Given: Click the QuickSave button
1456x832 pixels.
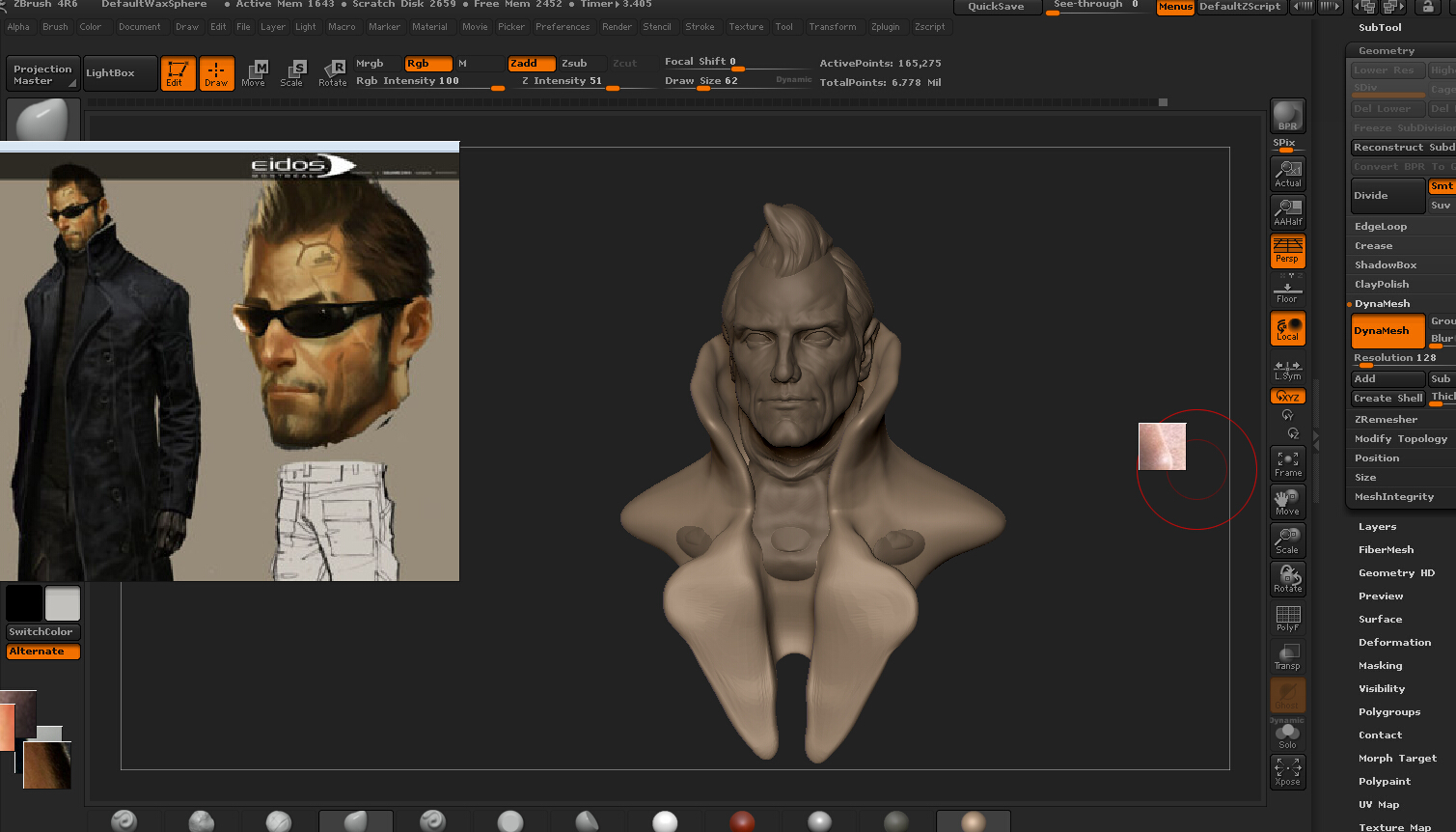Looking at the screenshot, I should pos(997,7).
